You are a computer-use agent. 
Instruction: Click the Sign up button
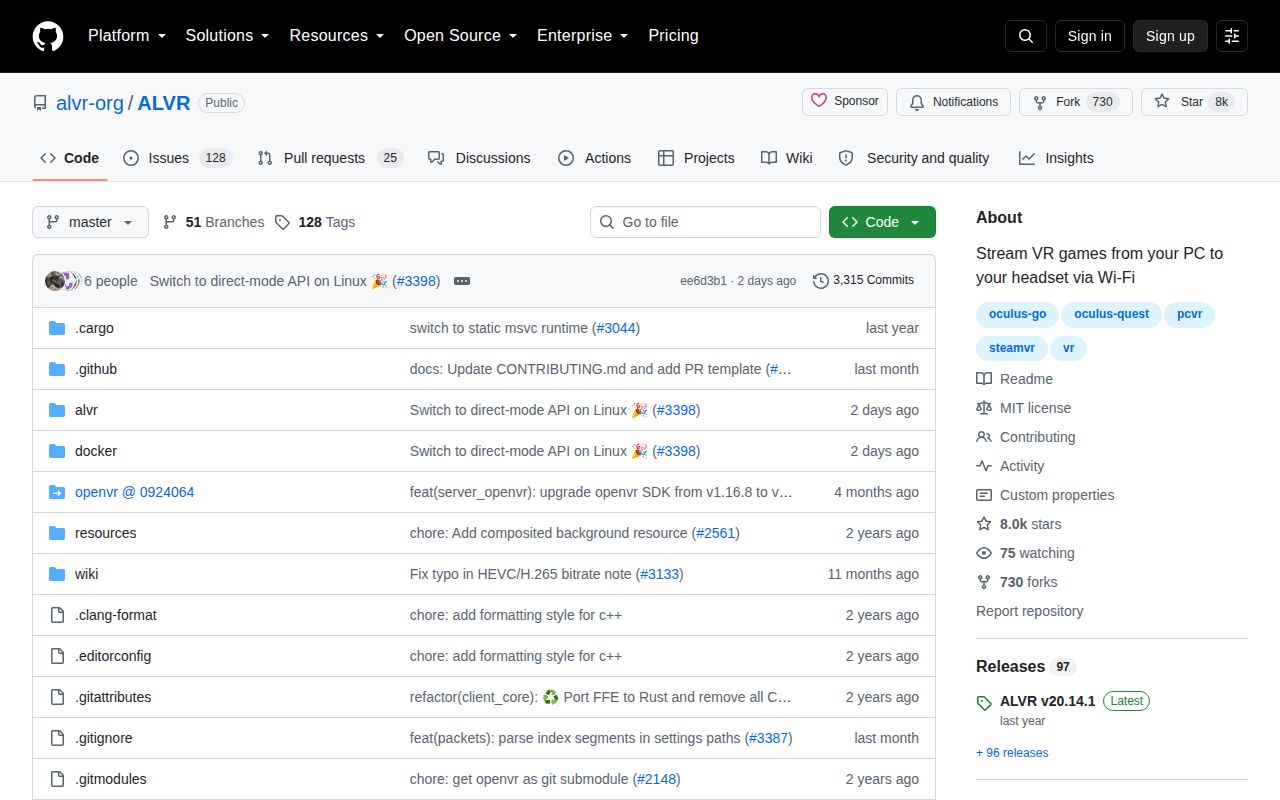[x=1170, y=36]
